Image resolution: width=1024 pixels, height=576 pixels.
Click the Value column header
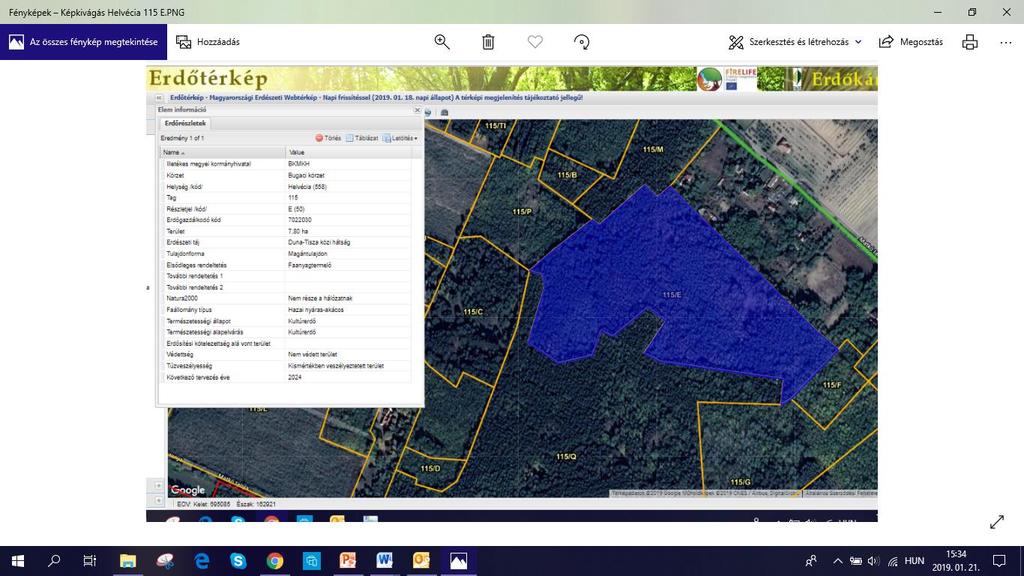(x=349, y=152)
